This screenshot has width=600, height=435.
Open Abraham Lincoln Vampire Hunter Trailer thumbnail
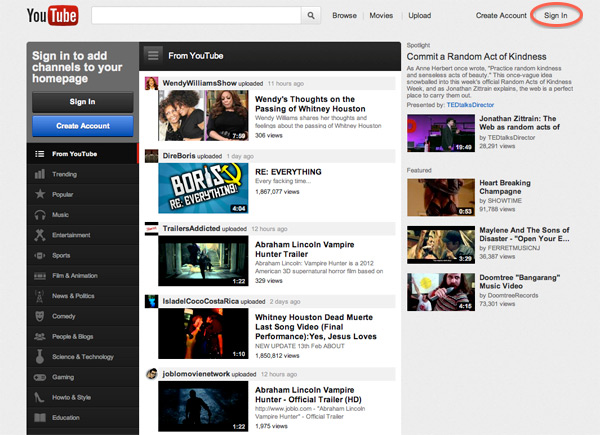[x=203, y=261]
